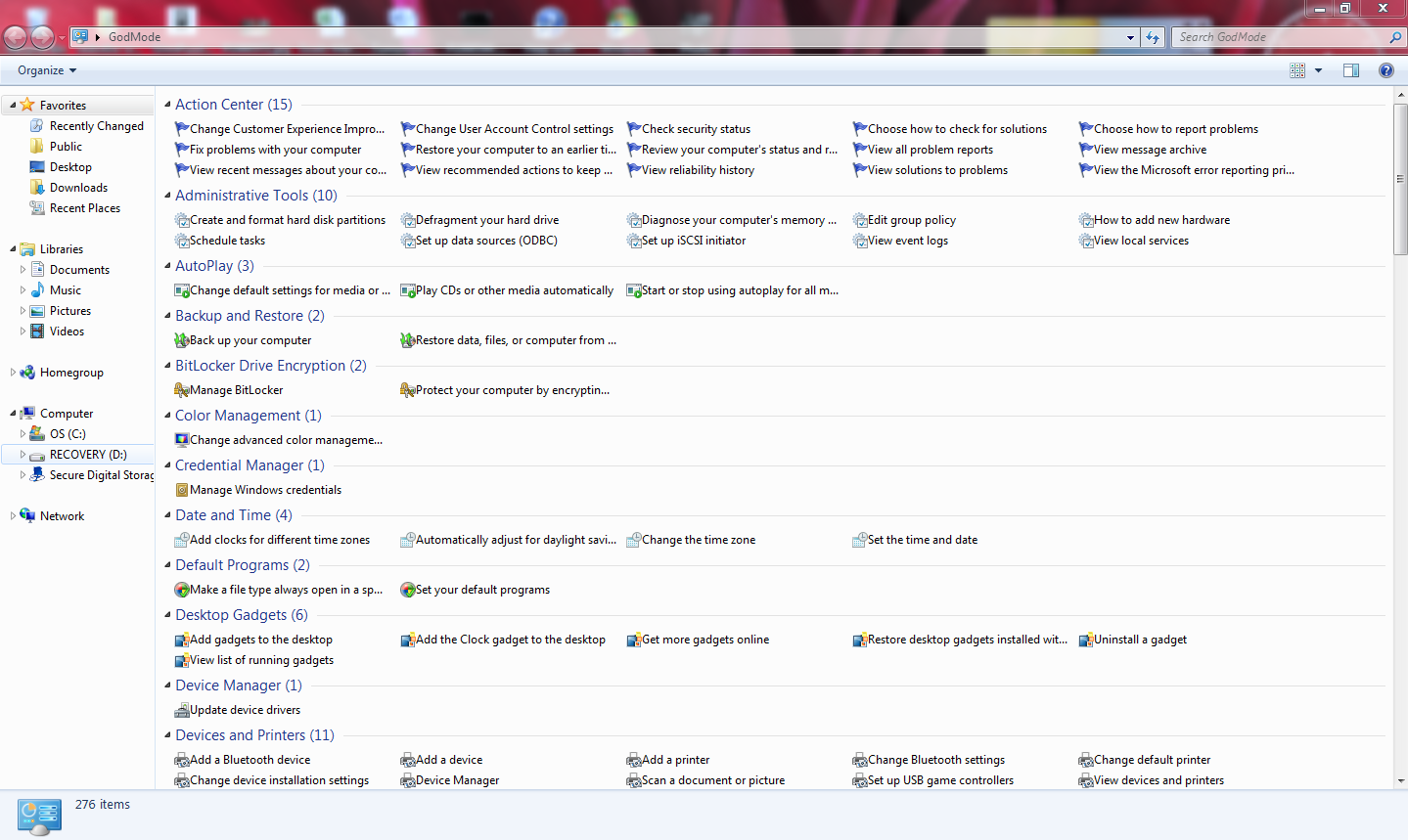Select Downloads in Favorites
Screen dimensions: 1408x840
coord(78,188)
